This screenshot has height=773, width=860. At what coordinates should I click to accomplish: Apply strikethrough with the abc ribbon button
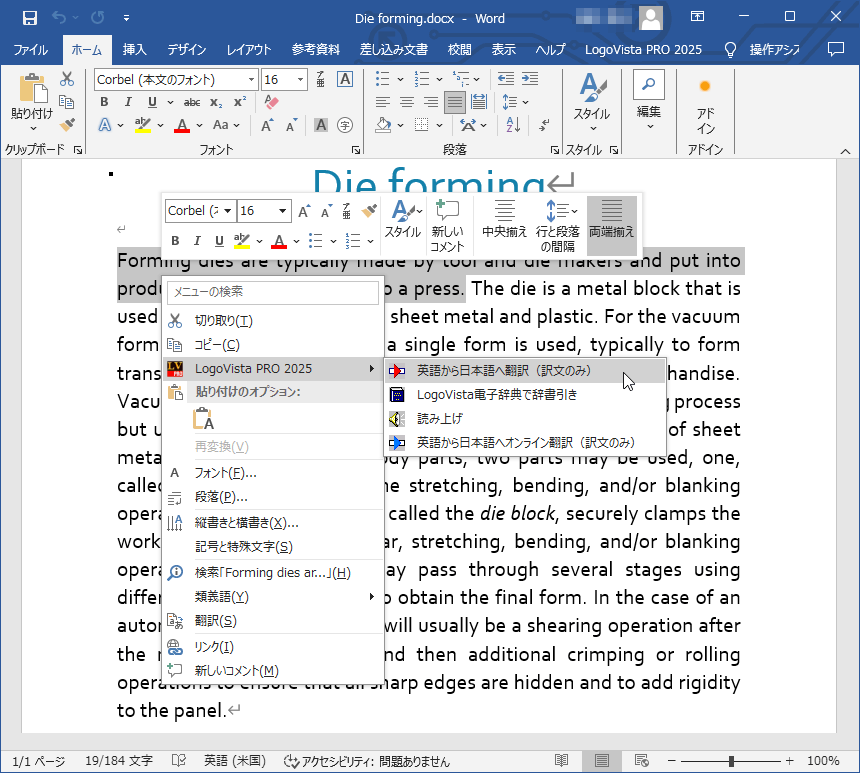[191, 103]
